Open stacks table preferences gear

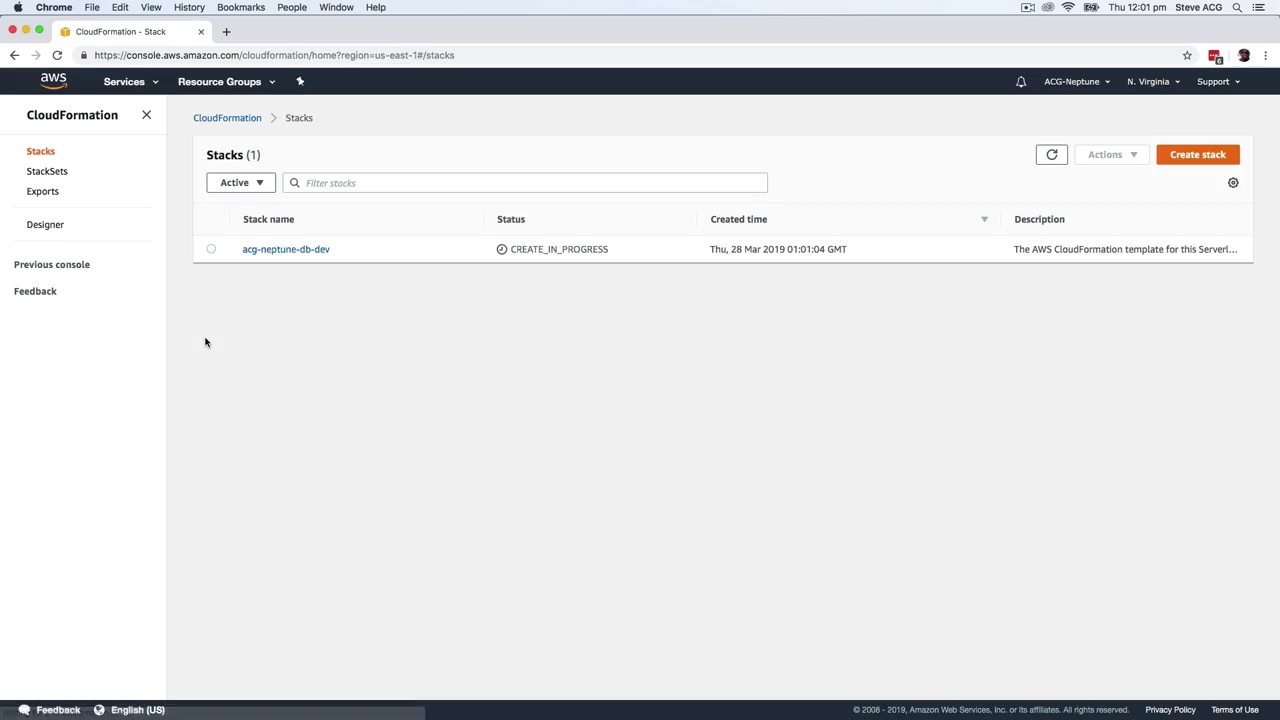tap(1233, 183)
